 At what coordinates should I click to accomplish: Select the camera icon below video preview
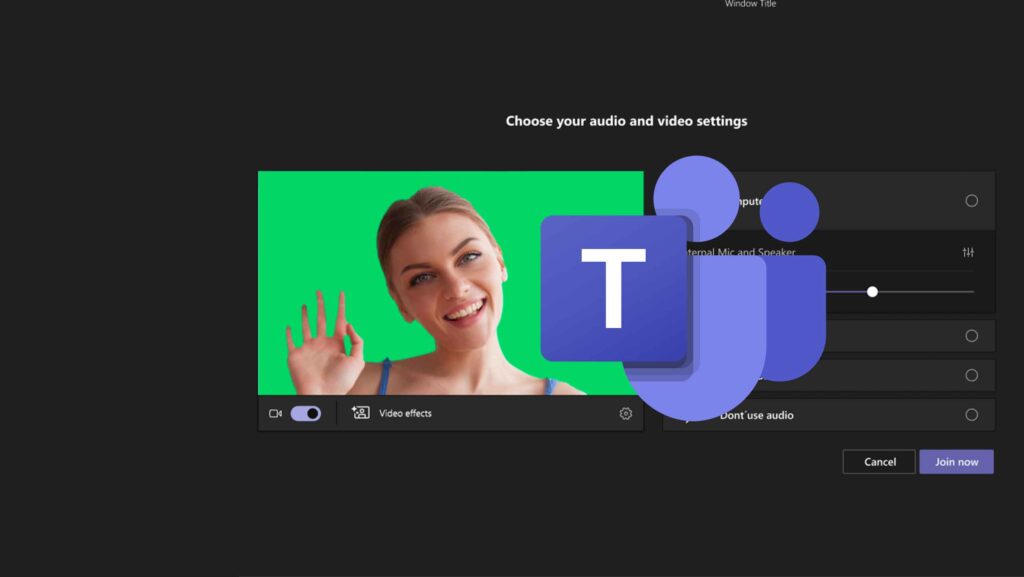click(275, 413)
